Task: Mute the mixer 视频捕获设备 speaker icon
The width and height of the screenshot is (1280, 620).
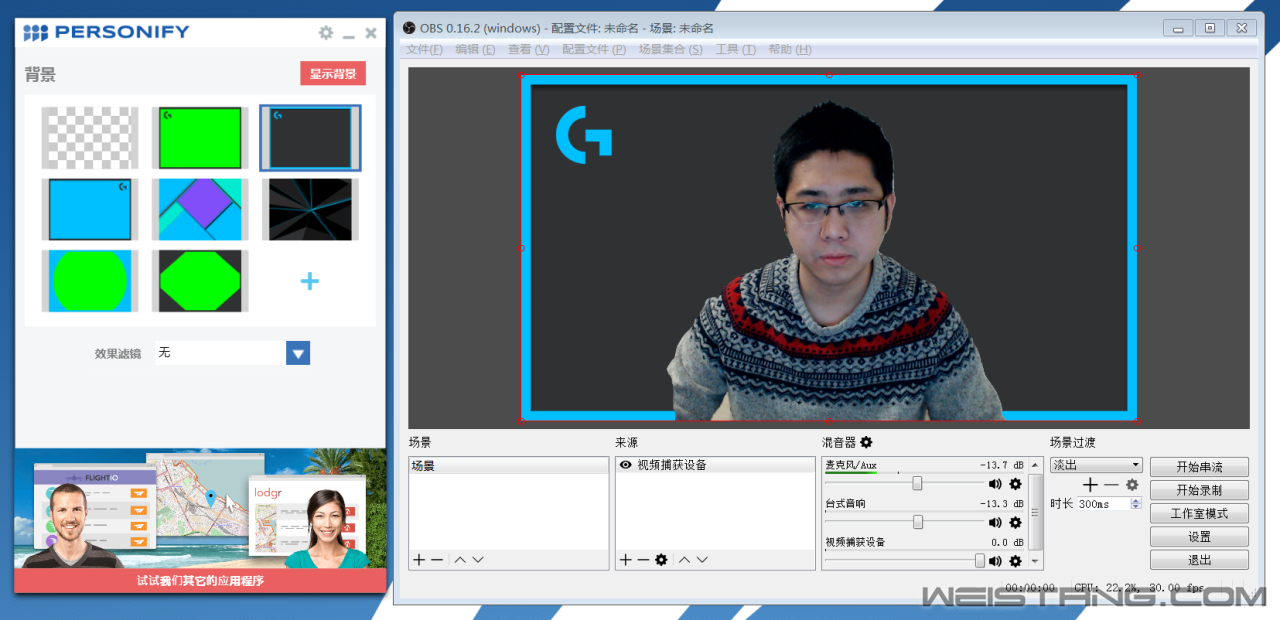Action: [995, 562]
